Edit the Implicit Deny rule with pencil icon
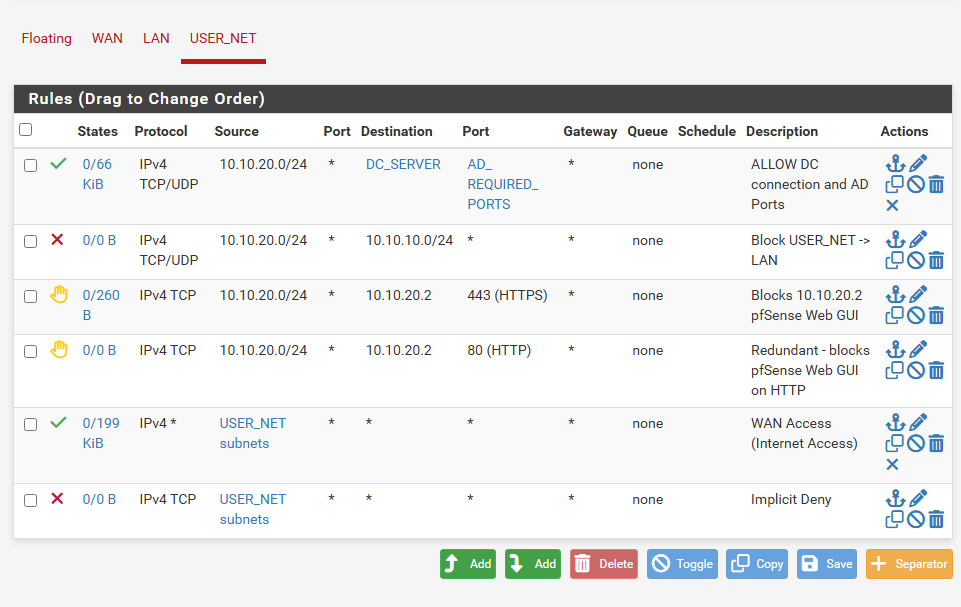Image resolution: width=961 pixels, height=607 pixels. click(918, 499)
